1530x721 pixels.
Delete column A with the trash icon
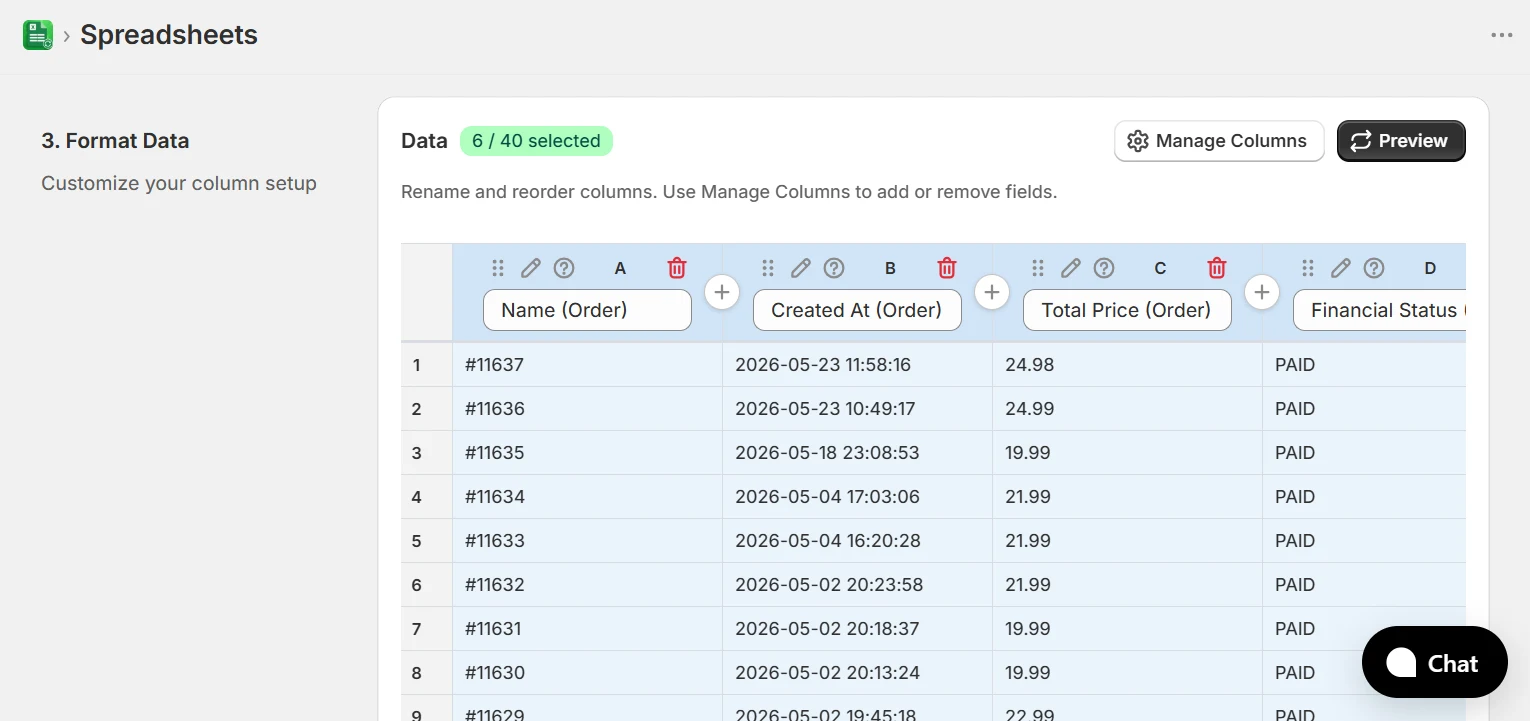tap(677, 268)
